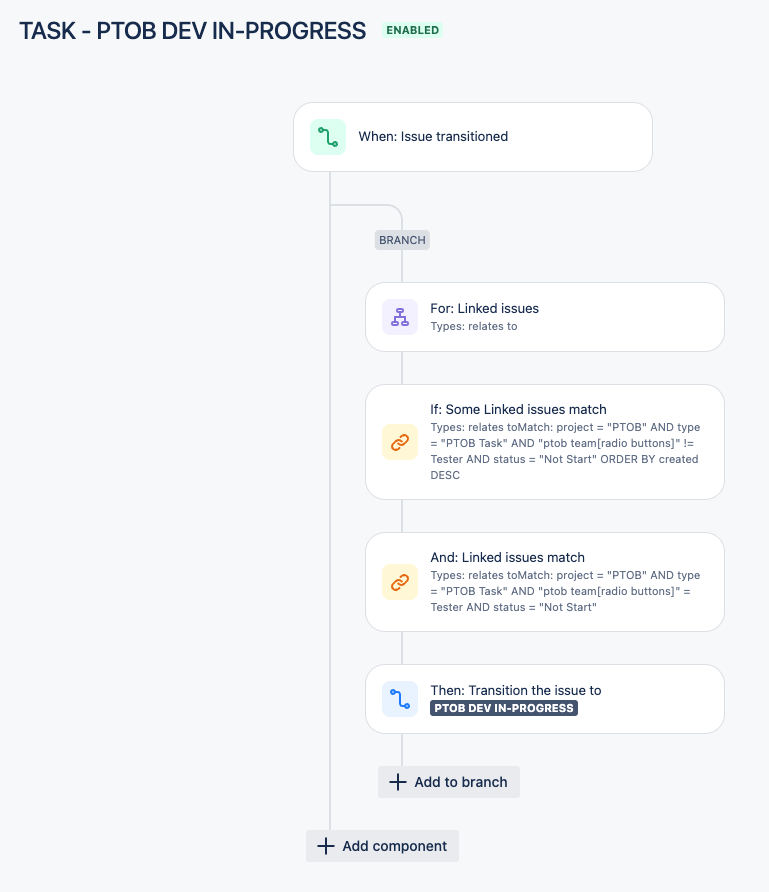The width and height of the screenshot is (769, 892).
Task: Click the rule title TASK - PTOB DEV IN-PROGRESS
Action: pos(192,31)
